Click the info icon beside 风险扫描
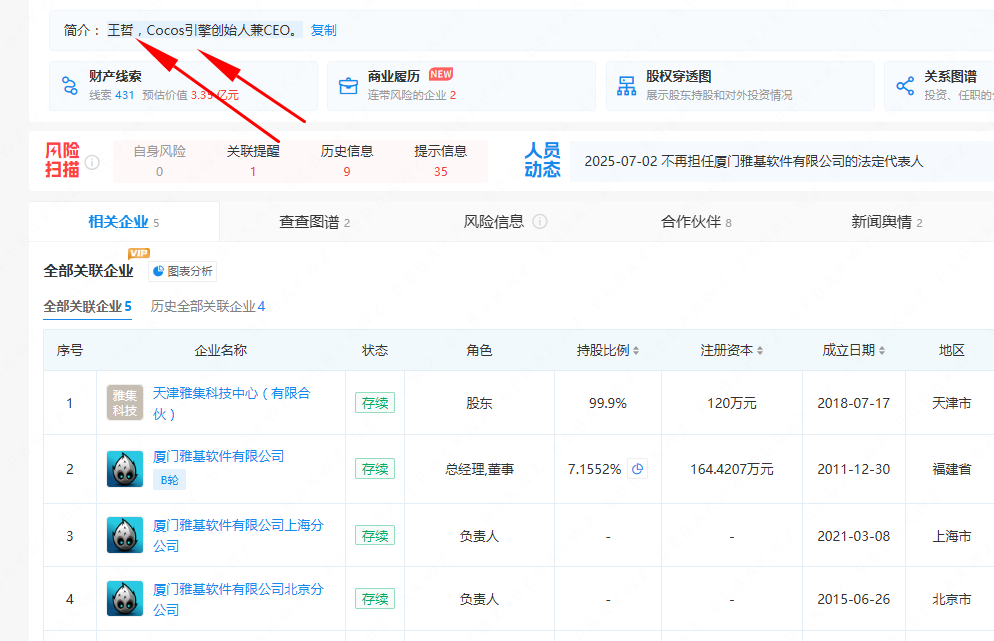The width and height of the screenshot is (994, 641). 92,162
